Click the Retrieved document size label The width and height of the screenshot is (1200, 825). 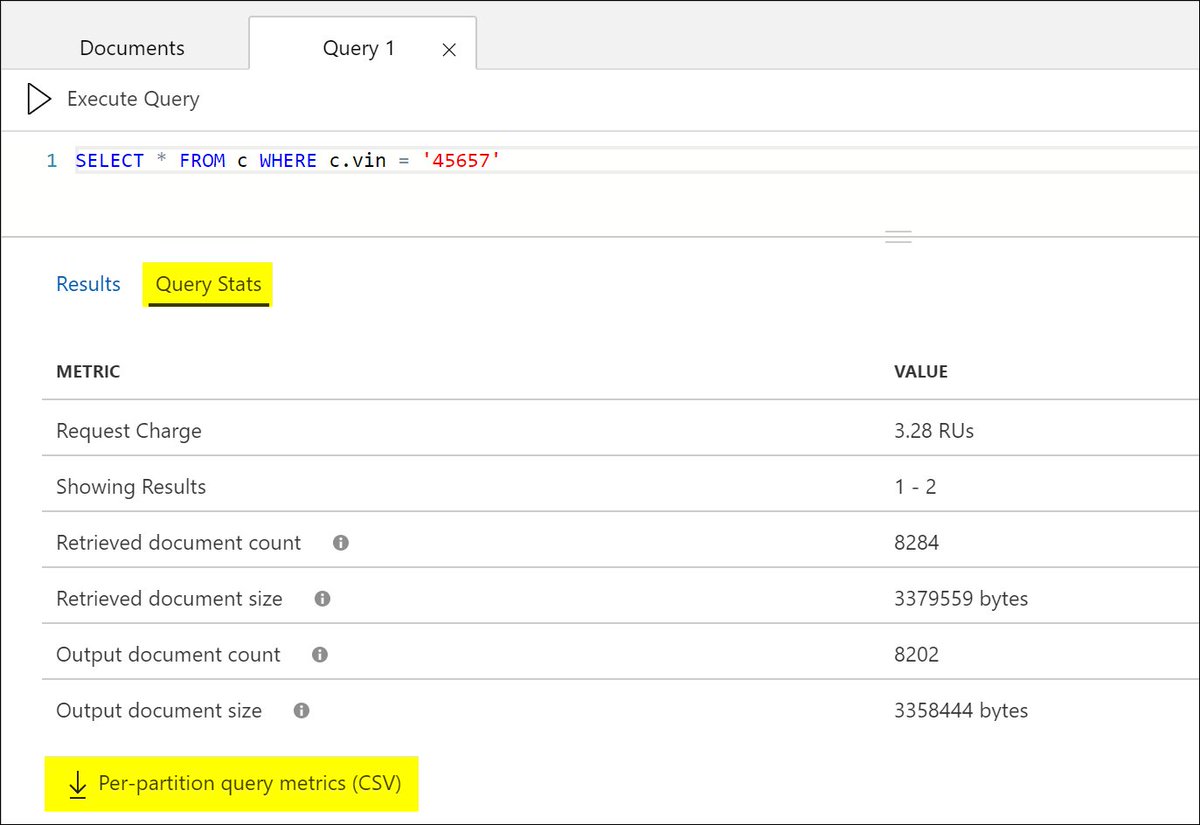tap(170, 599)
